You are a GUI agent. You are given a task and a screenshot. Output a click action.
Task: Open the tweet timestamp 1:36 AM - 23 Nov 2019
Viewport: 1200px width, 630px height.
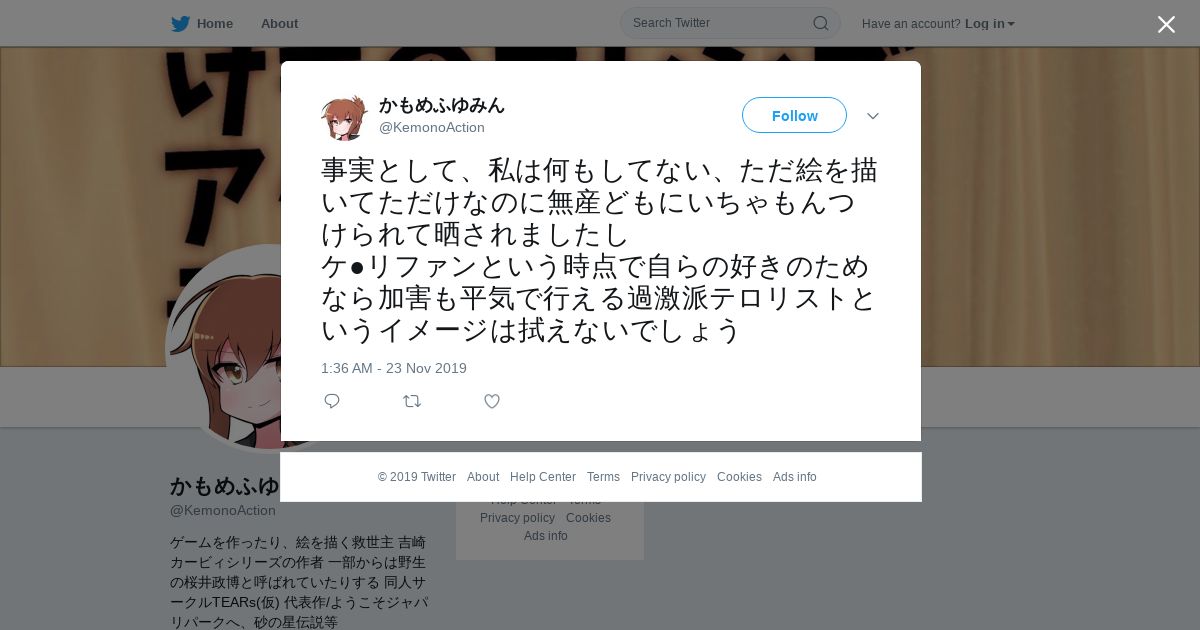coord(394,368)
